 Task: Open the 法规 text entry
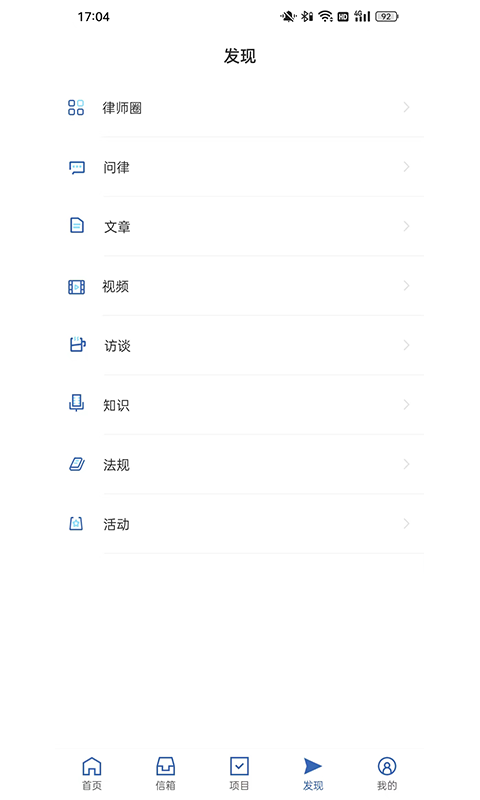coord(116,465)
